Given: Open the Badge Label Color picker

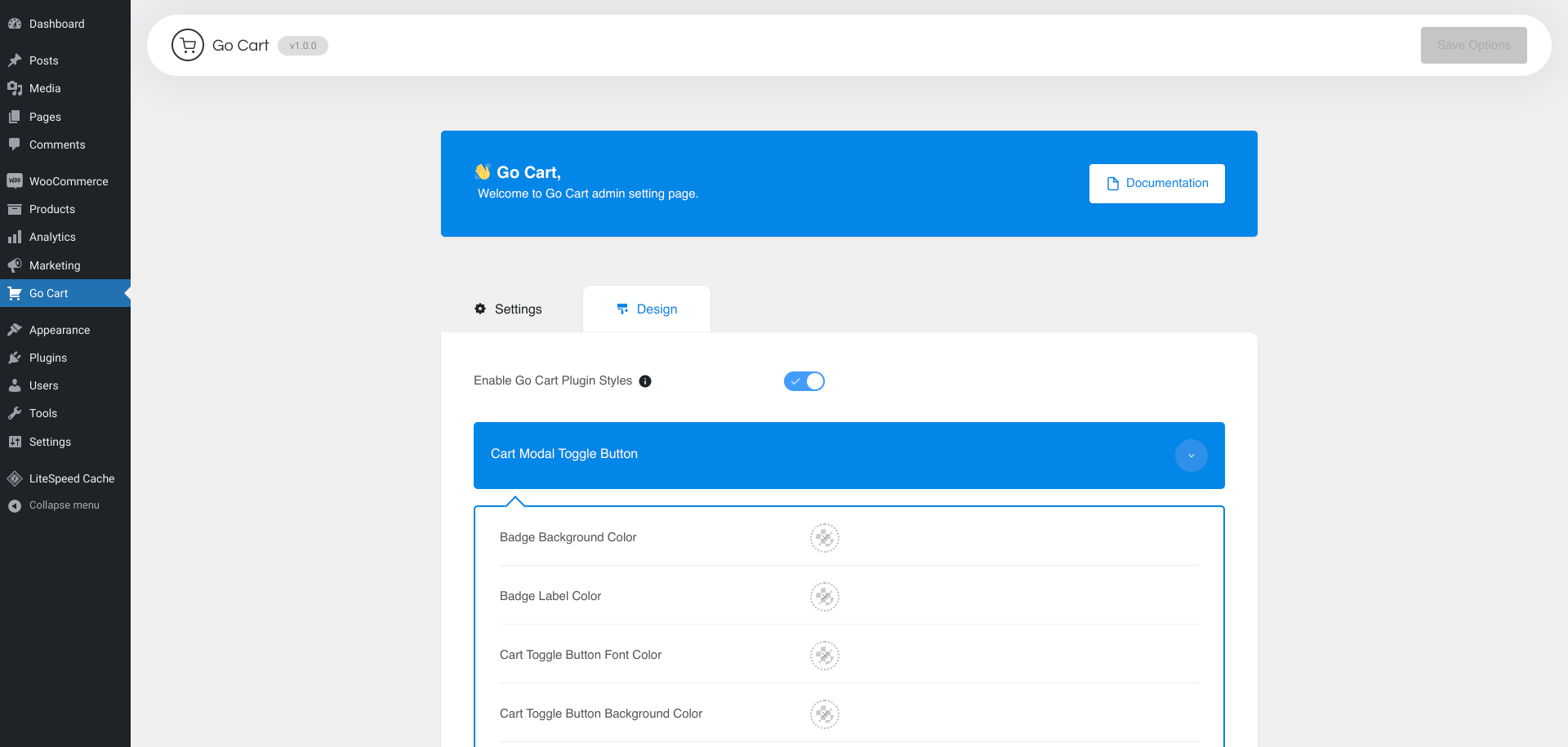Looking at the screenshot, I should point(825,597).
